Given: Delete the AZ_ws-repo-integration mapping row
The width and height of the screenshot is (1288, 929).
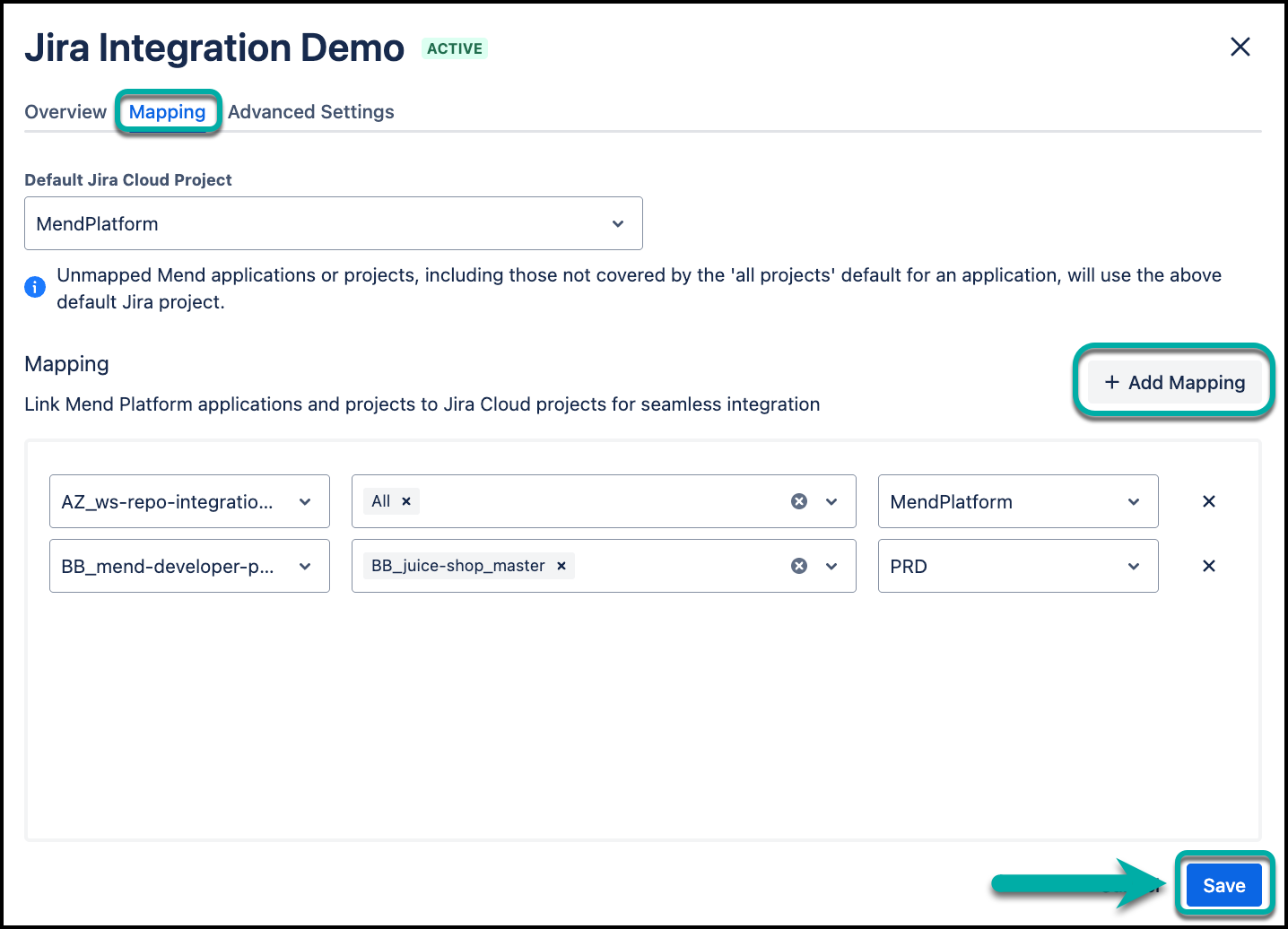Looking at the screenshot, I should [x=1208, y=501].
